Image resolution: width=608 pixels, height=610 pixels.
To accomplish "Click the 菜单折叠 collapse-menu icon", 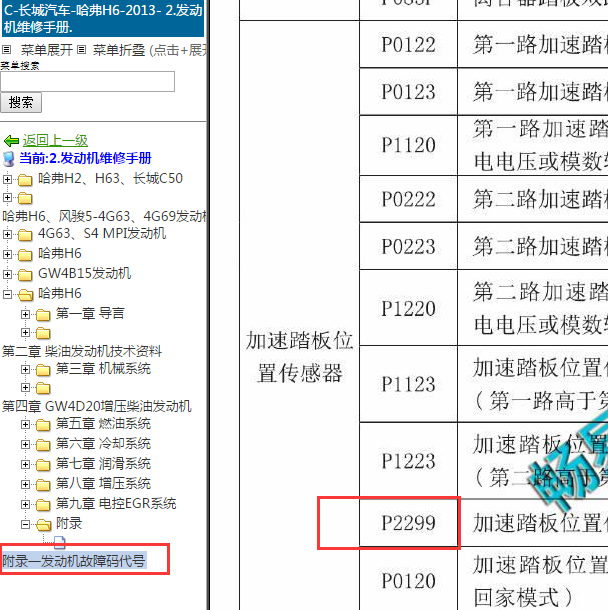I will coord(81,50).
